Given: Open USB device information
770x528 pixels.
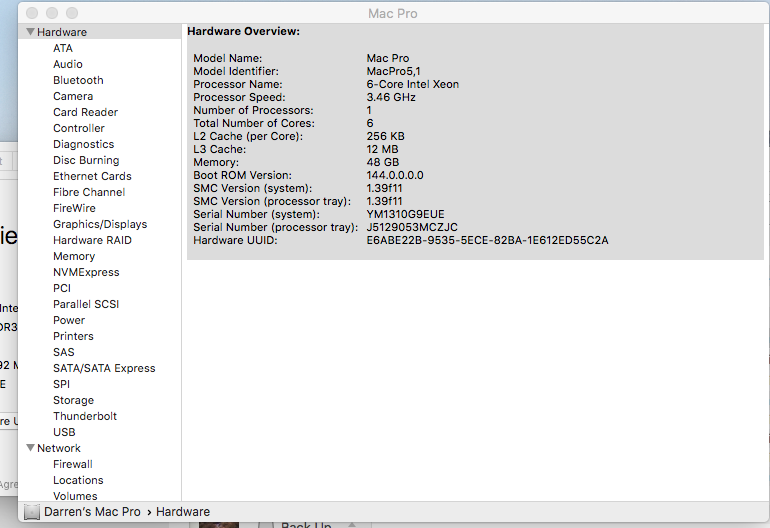Looking at the screenshot, I should click(x=64, y=432).
